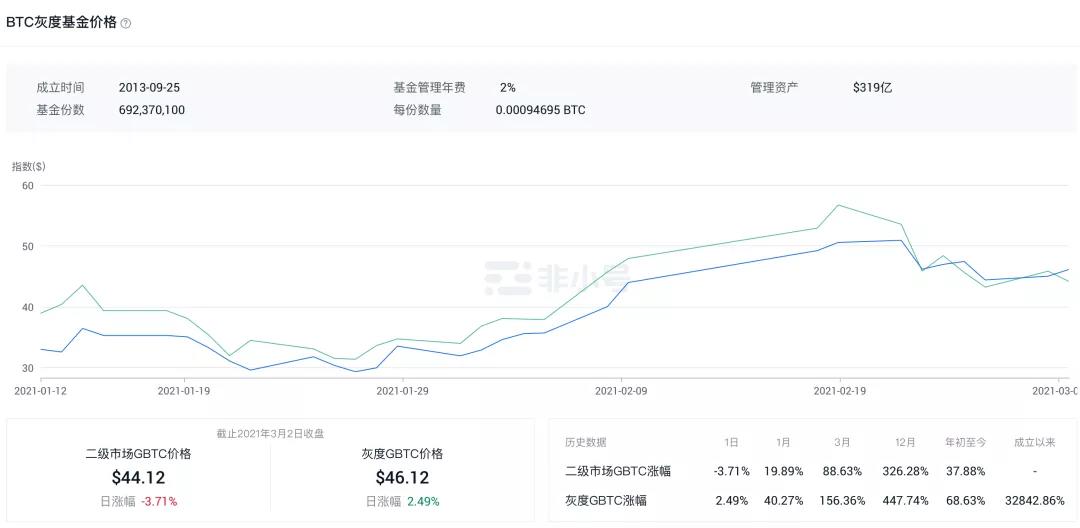This screenshot has height=528, width=1080.
Task: Click the y-axis label 40
Action: 28,307
